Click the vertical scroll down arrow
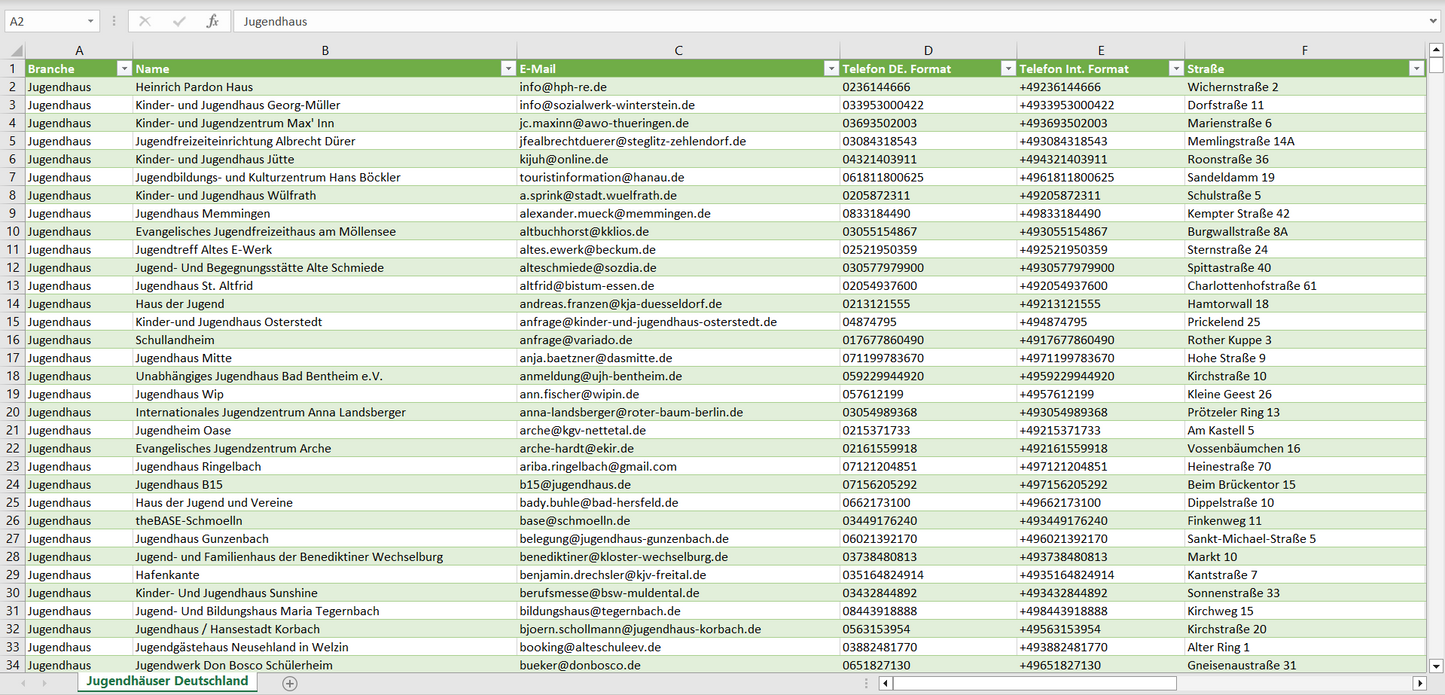Screen dimensions: 1445x695 1436,665
